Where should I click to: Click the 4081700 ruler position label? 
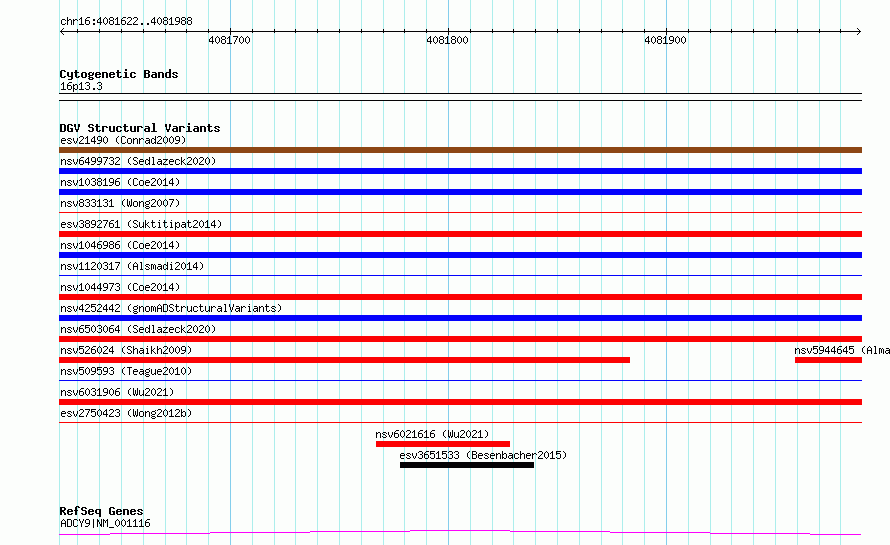point(229,40)
